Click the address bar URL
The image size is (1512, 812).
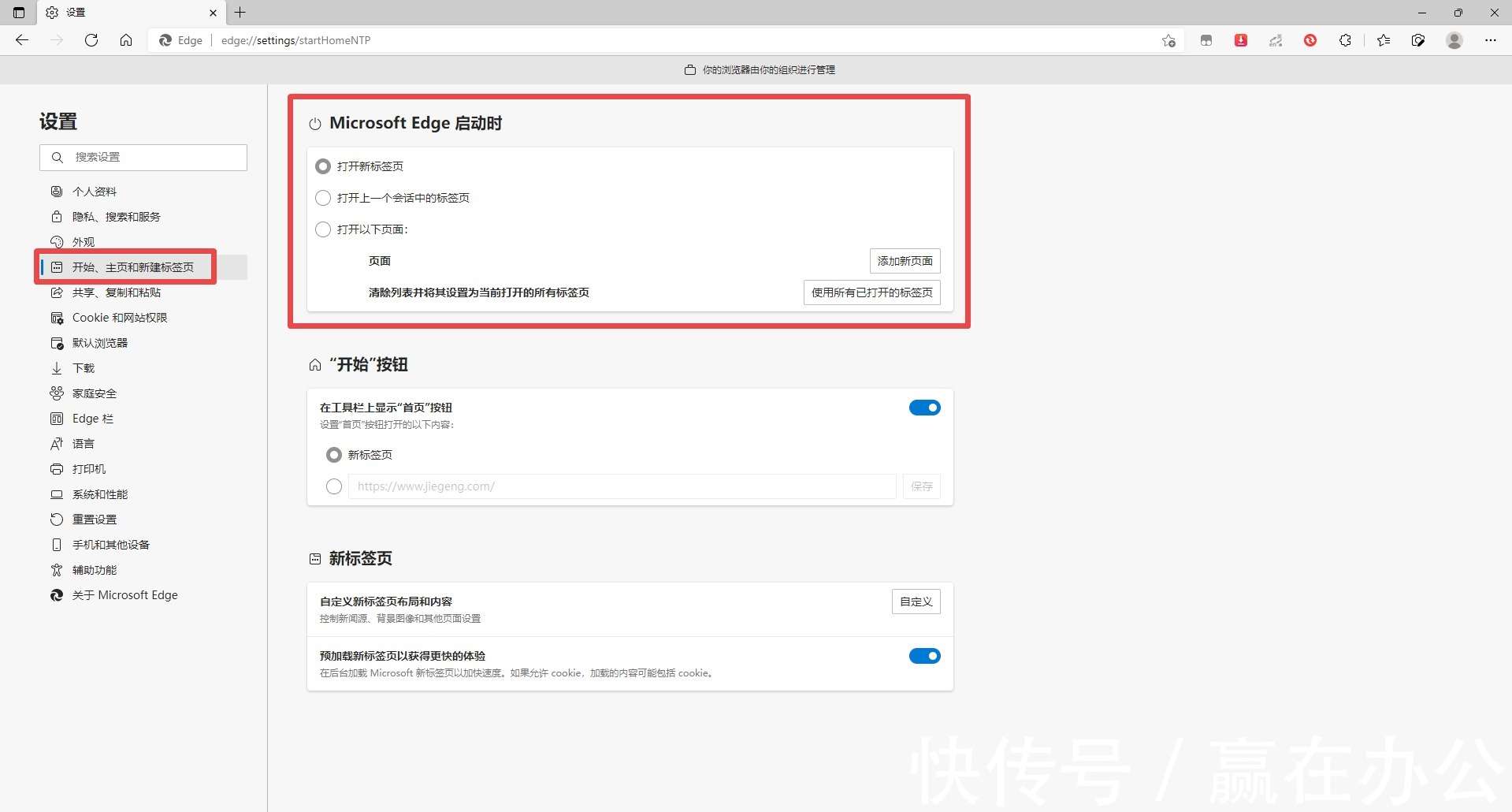click(295, 40)
